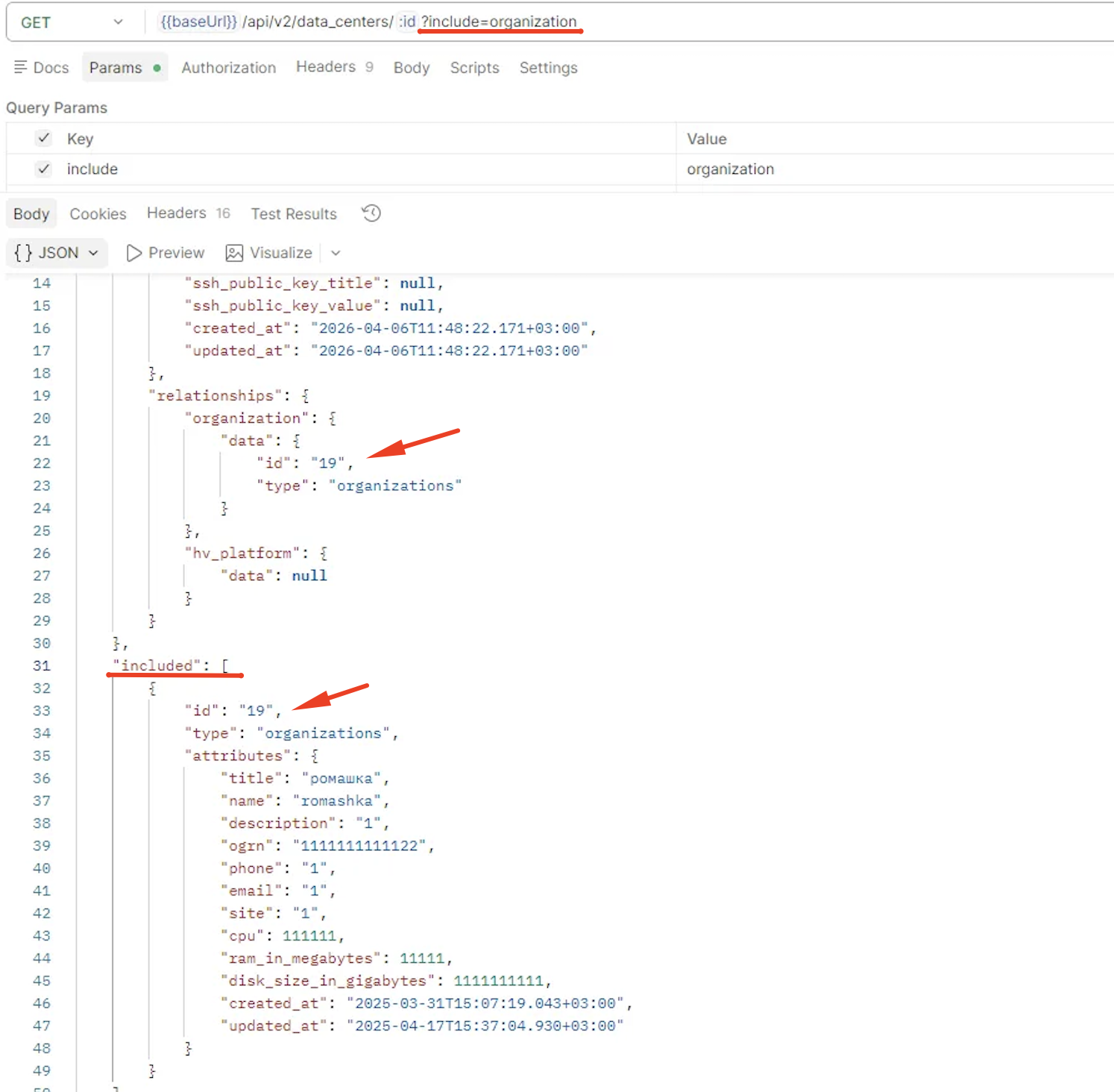Click the updated_at value on line 47
Screen dimensions: 1114x1092
(x=485, y=1026)
